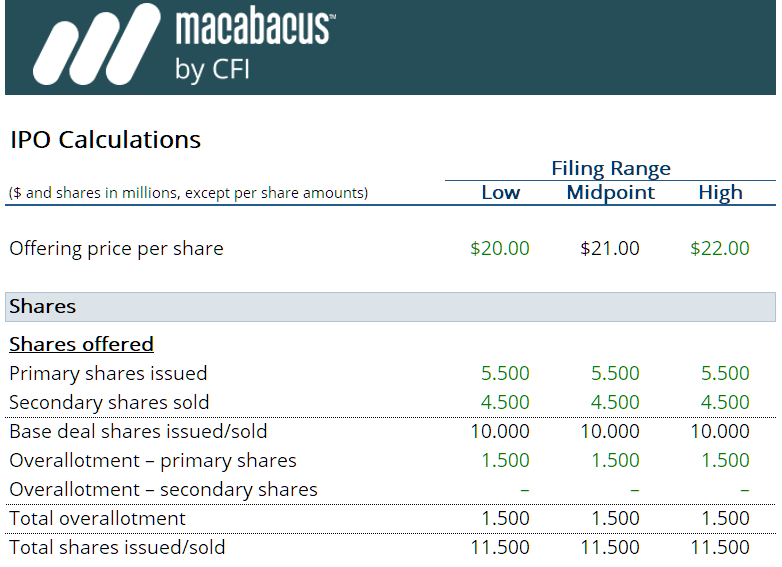Select the Midpoint column header

(610, 193)
